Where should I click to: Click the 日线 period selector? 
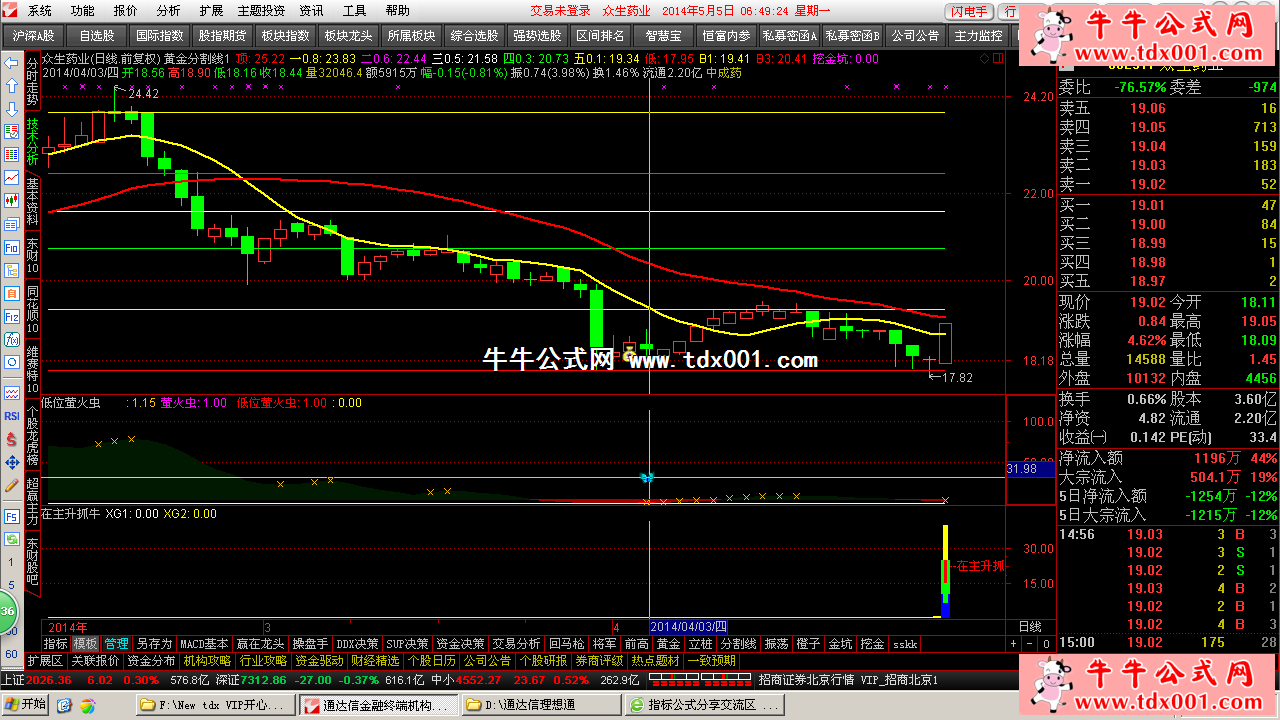coord(1029,625)
